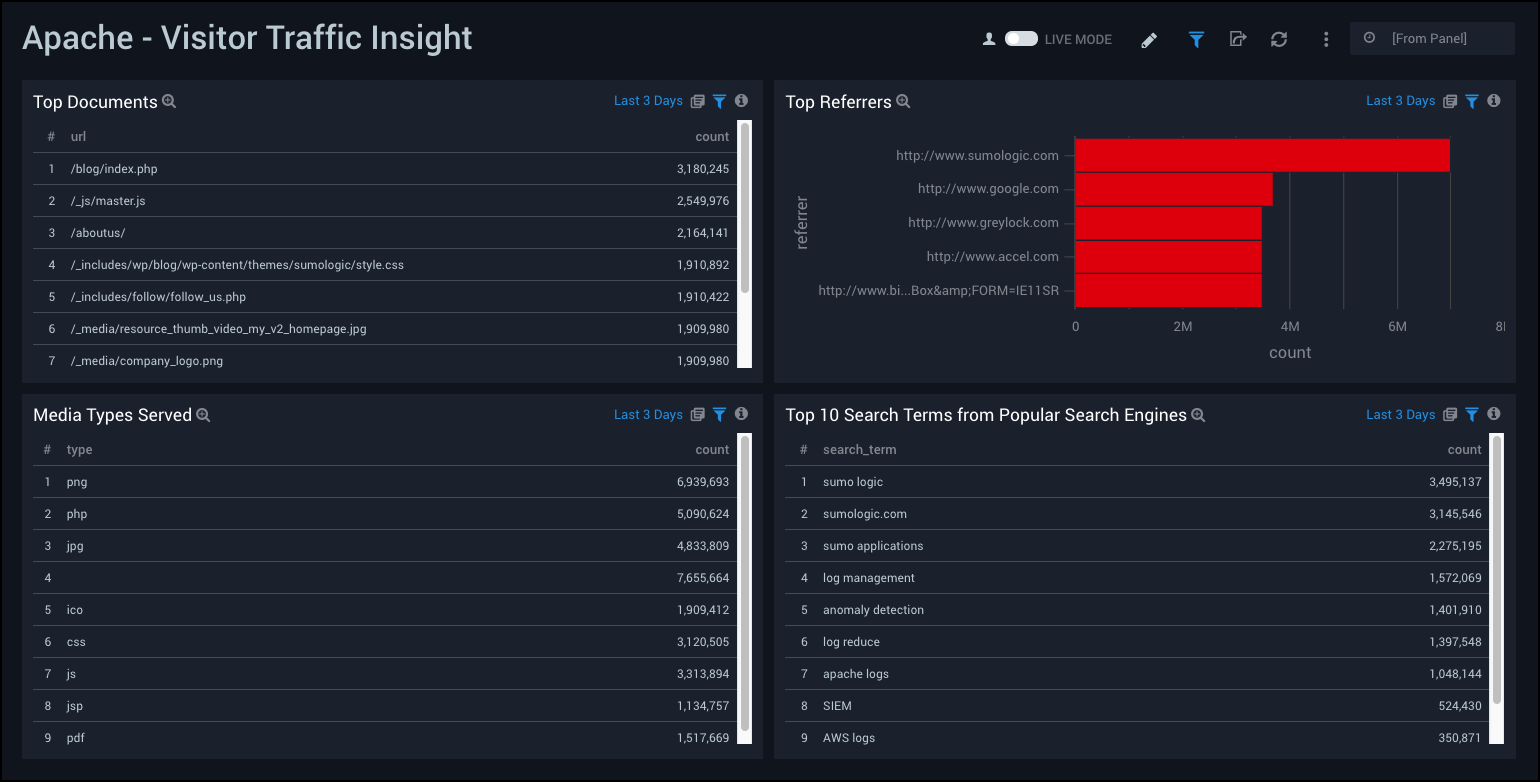The width and height of the screenshot is (1540, 782).
Task: Click the red bar for http://www.sumologic.com
Action: (1261, 155)
